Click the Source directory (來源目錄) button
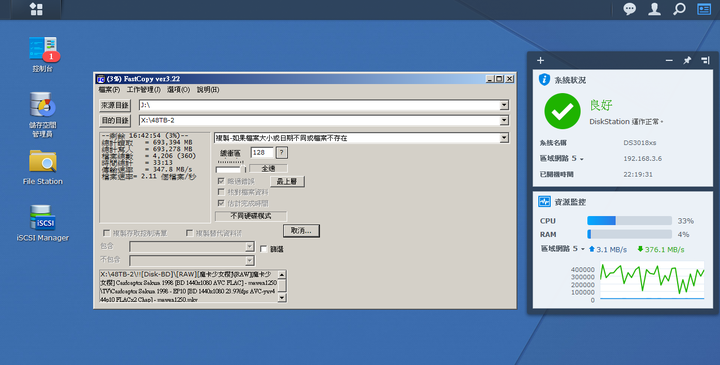The width and height of the screenshot is (720, 365). tap(115, 105)
